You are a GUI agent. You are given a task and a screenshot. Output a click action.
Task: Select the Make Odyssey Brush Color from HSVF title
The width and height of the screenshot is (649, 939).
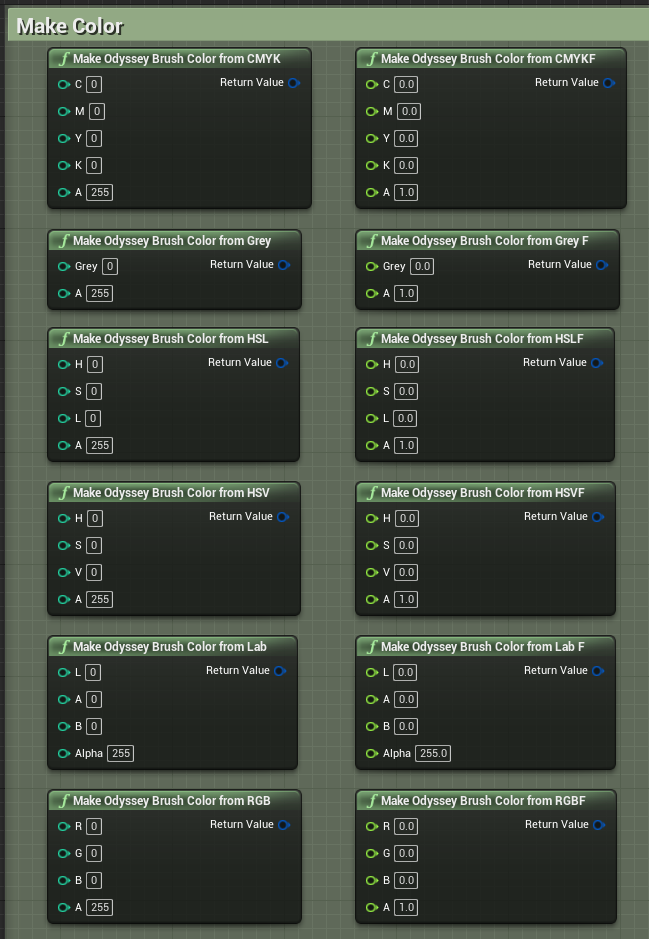click(483, 492)
